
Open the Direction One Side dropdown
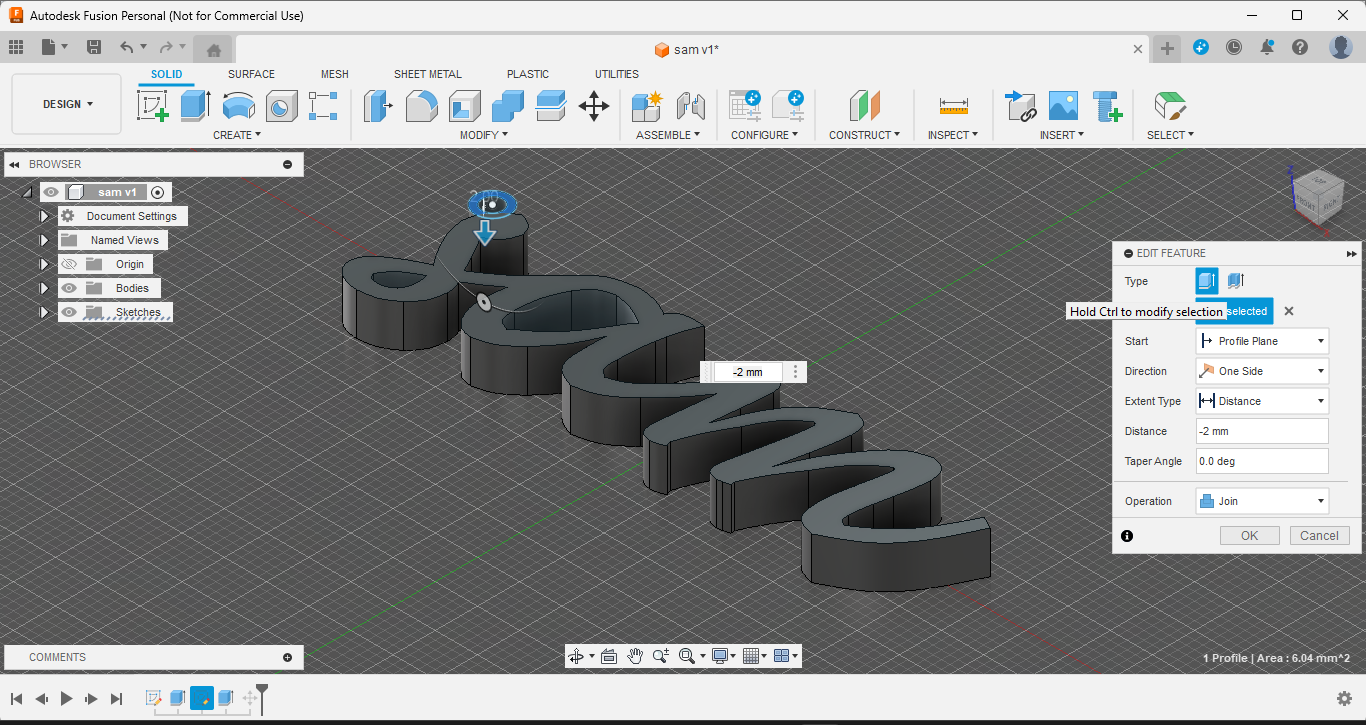point(1262,371)
